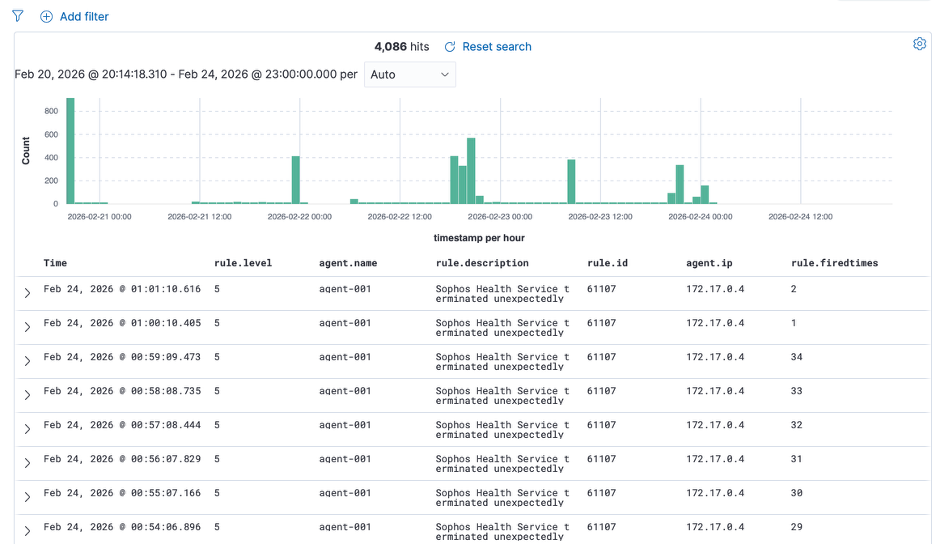936x544 pixels.
Task: Click histogram bar just before 2026-02-22 00:00
Action: (296, 180)
